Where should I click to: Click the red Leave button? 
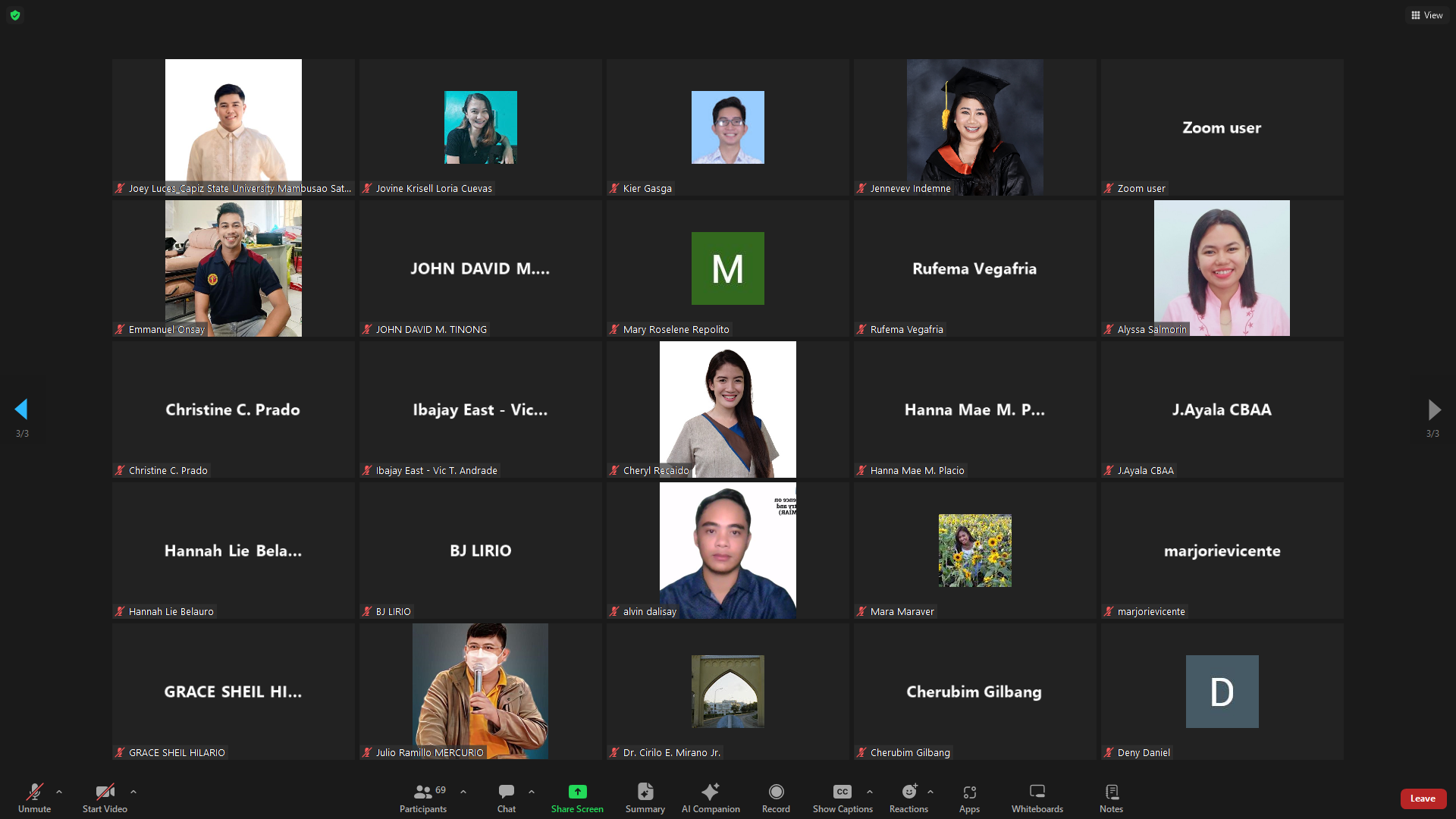[x=1422, y=799]
